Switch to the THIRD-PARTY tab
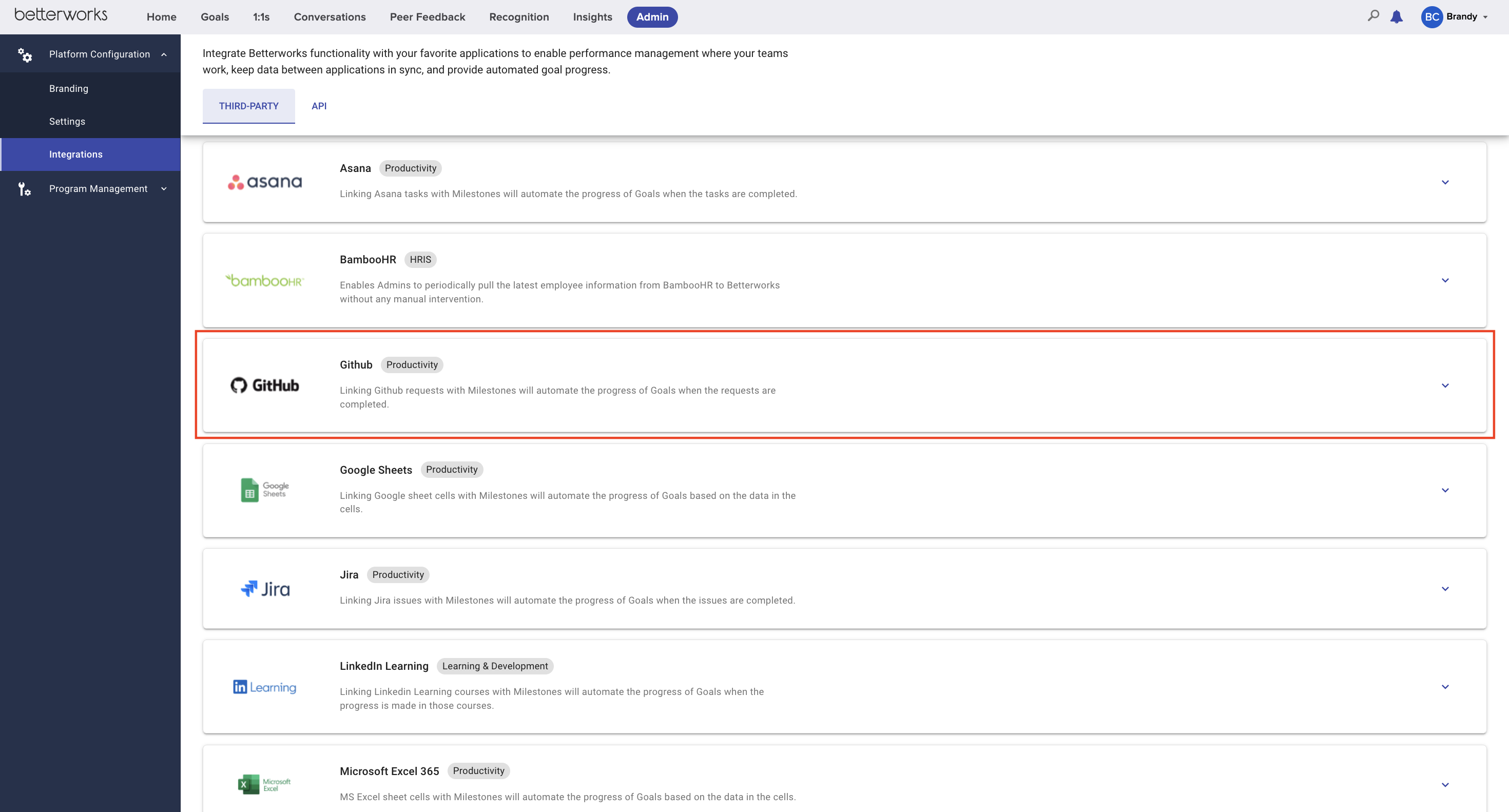Screen dimensions: 1509x812 pos(248,106)
